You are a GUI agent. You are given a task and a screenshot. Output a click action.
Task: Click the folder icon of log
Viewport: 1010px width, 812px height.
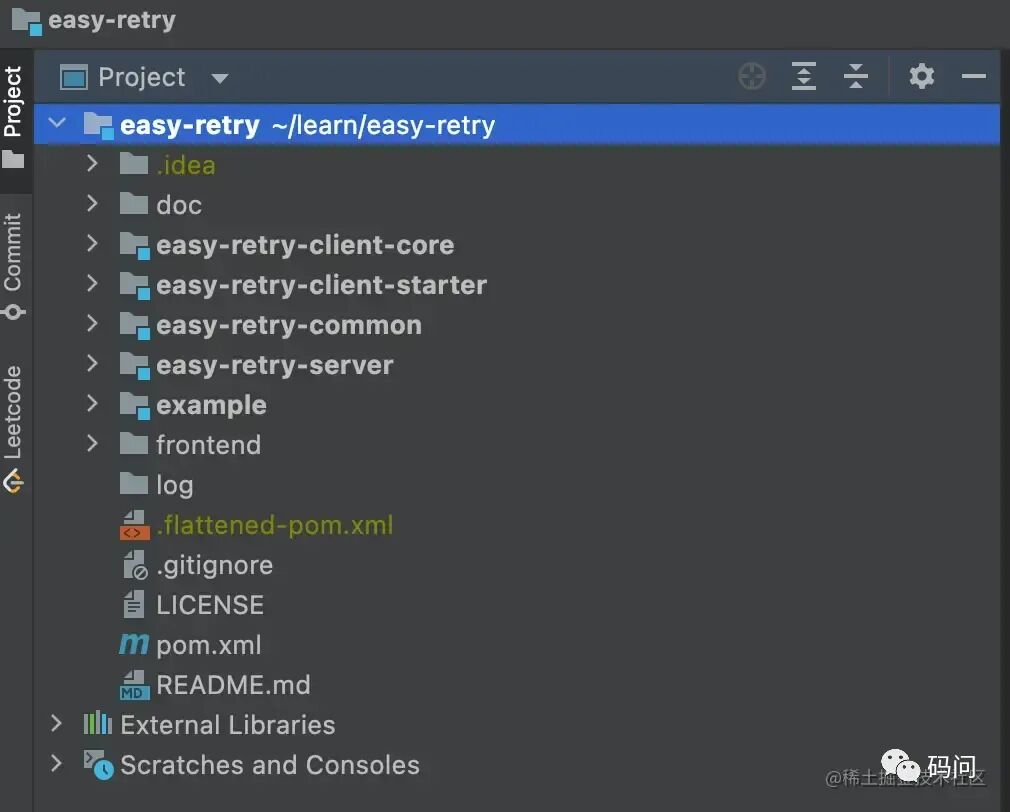point(134,484)
